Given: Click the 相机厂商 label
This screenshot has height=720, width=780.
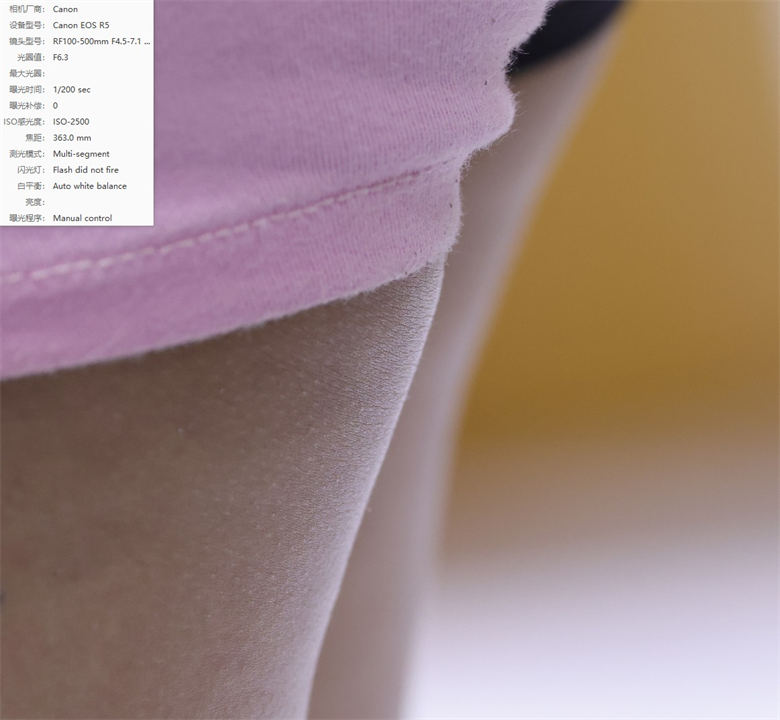Looking at the screenshot, I should click(x=27, y=9).
